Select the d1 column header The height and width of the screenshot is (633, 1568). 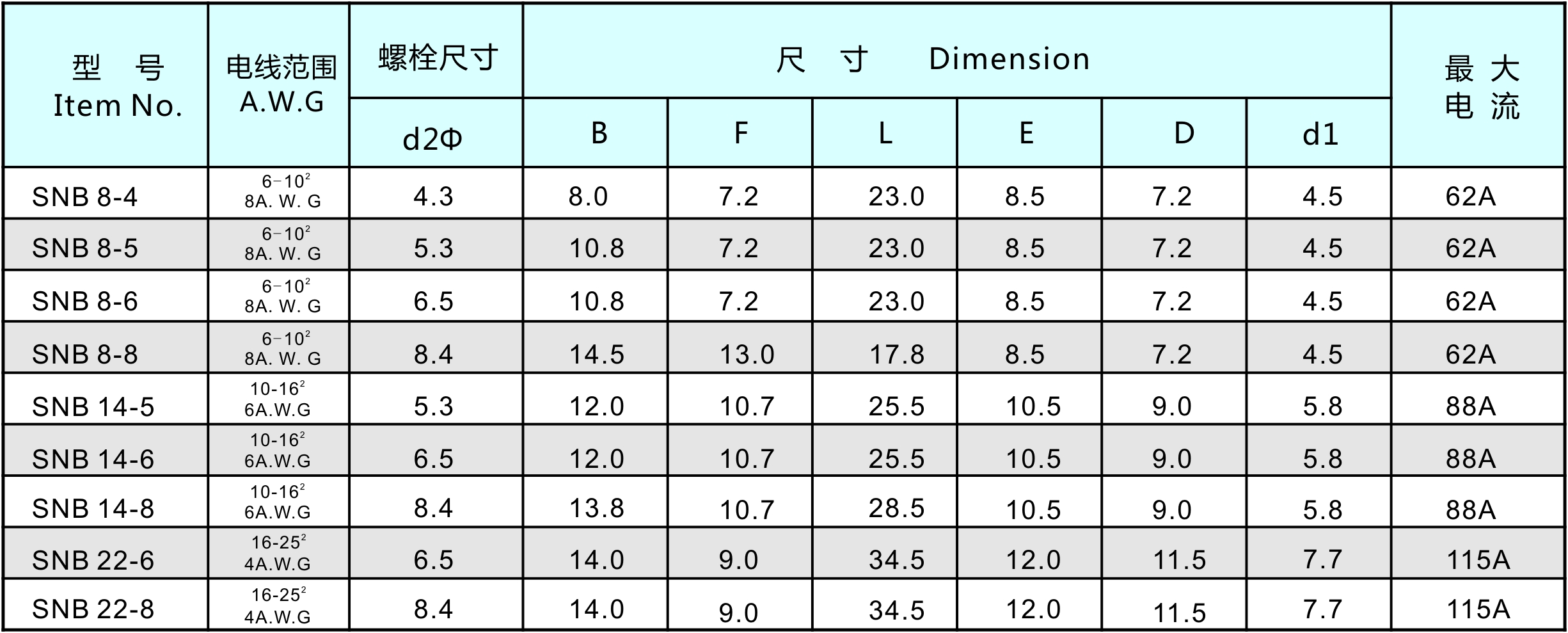click(1320, 134)
